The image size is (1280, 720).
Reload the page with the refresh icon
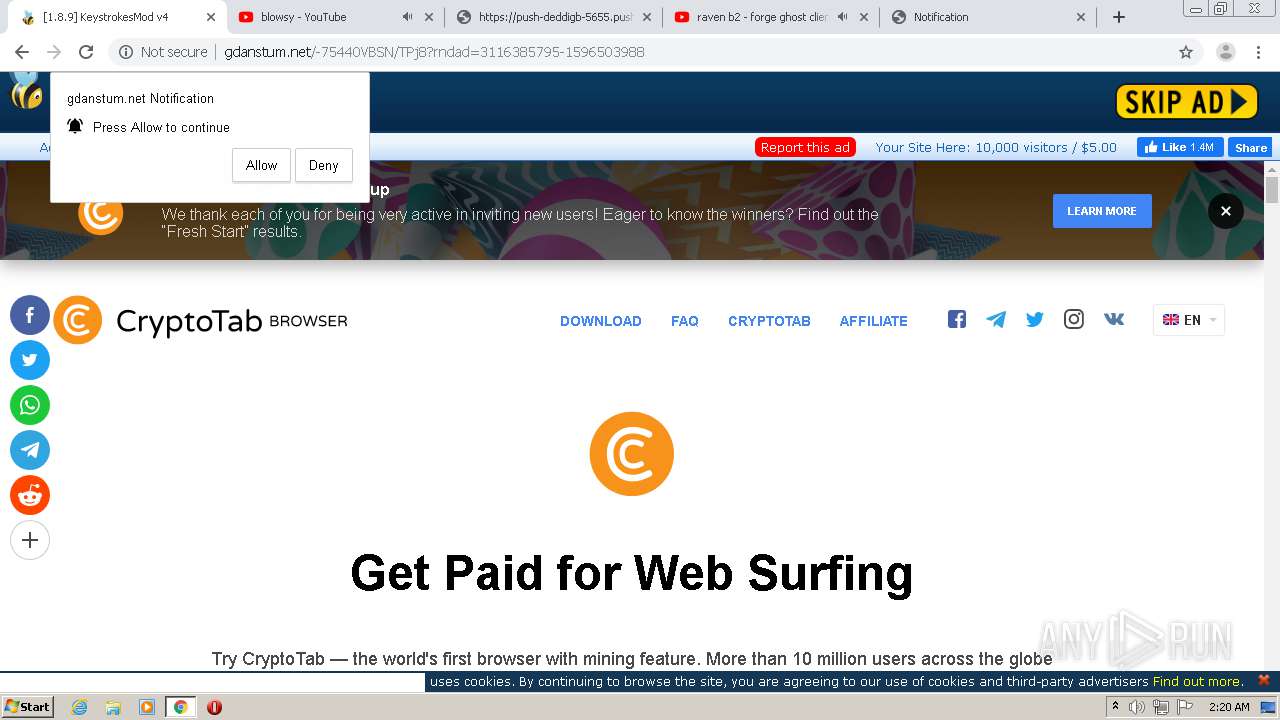pyautogui.click(x=86, y=52)
